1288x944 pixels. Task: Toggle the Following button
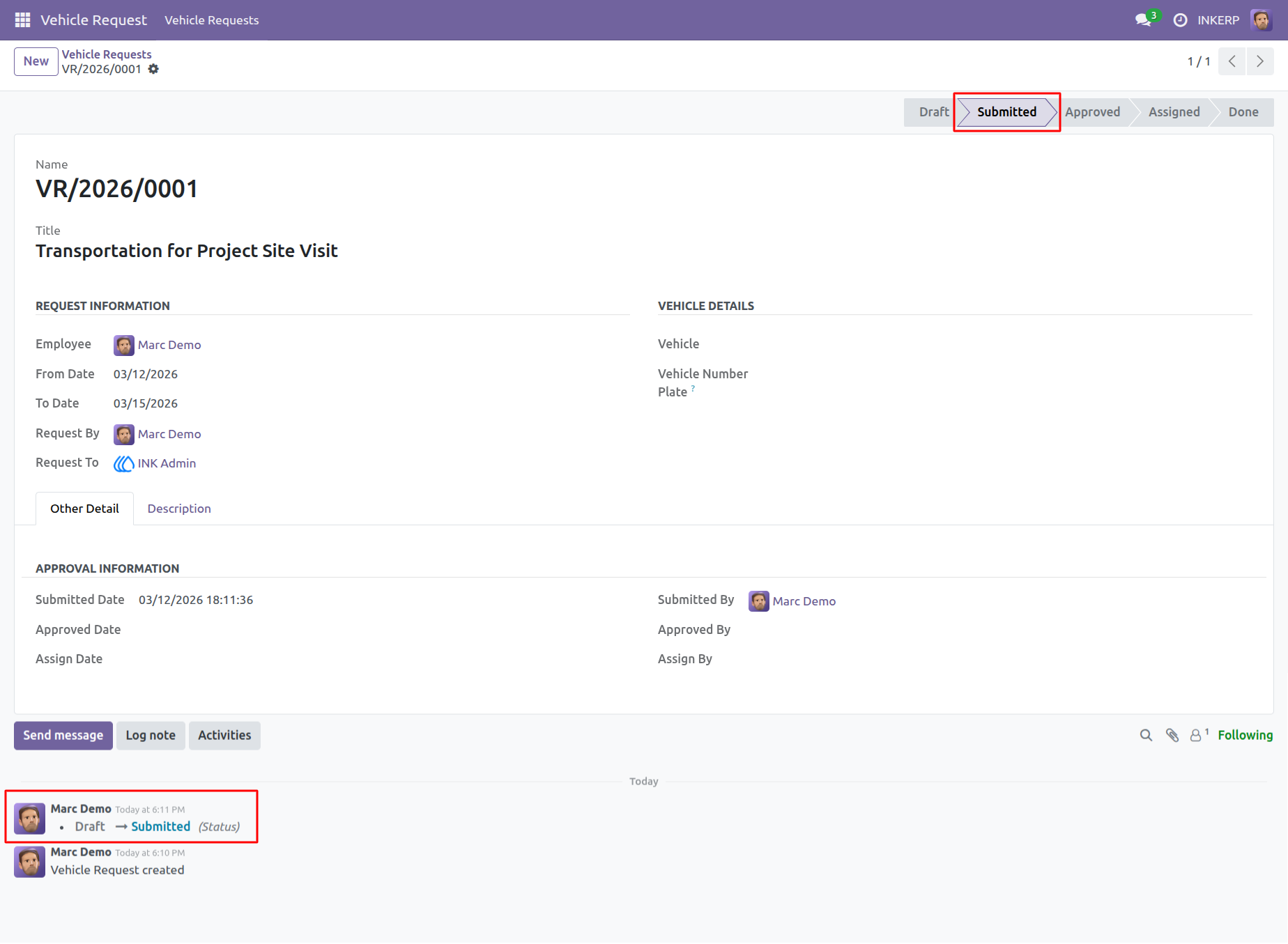coord(1245,736)
